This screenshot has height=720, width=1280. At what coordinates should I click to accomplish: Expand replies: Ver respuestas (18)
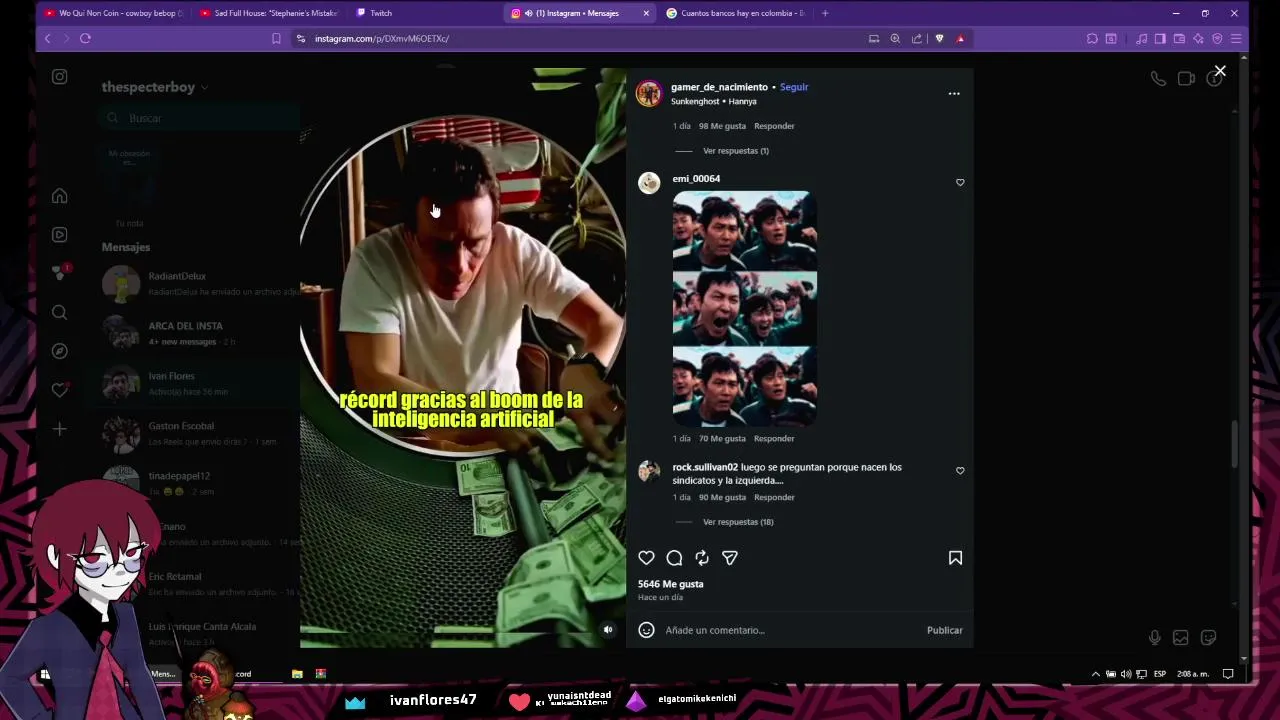pyautogui.click(x=738, y=522)
